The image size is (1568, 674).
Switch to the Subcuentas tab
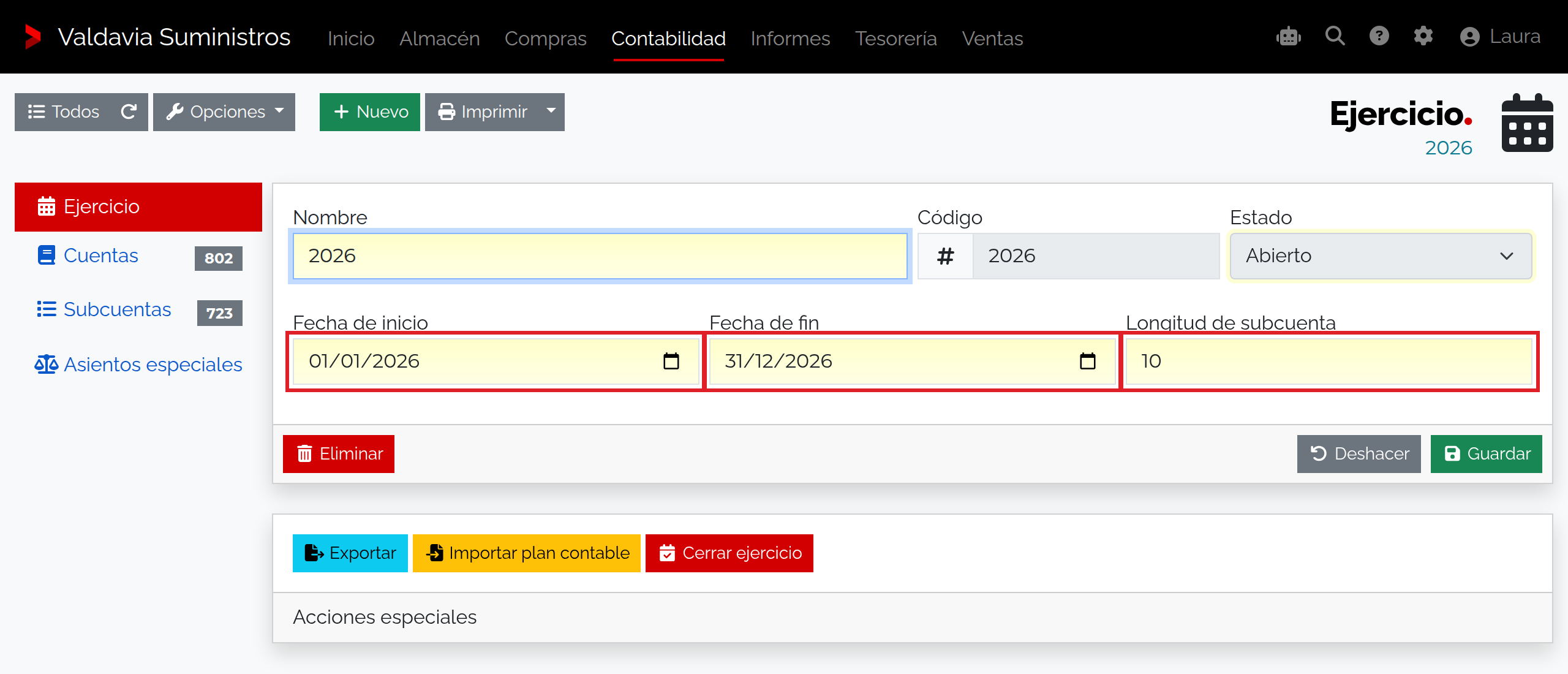[x=138, y=310]
